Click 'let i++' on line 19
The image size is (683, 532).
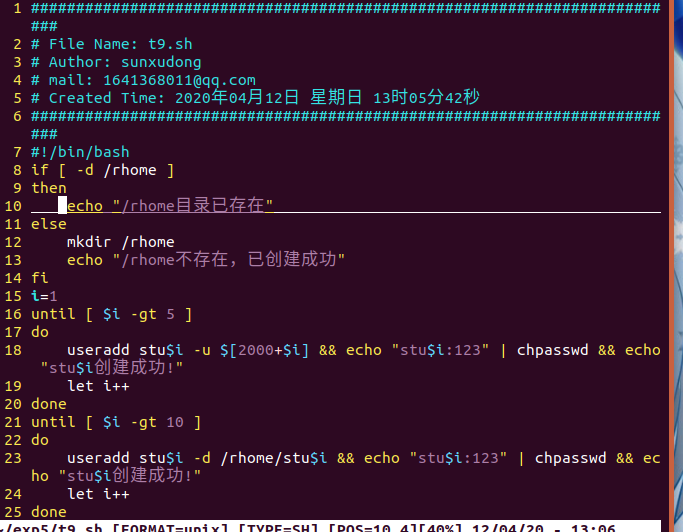[x=98, y=386]
